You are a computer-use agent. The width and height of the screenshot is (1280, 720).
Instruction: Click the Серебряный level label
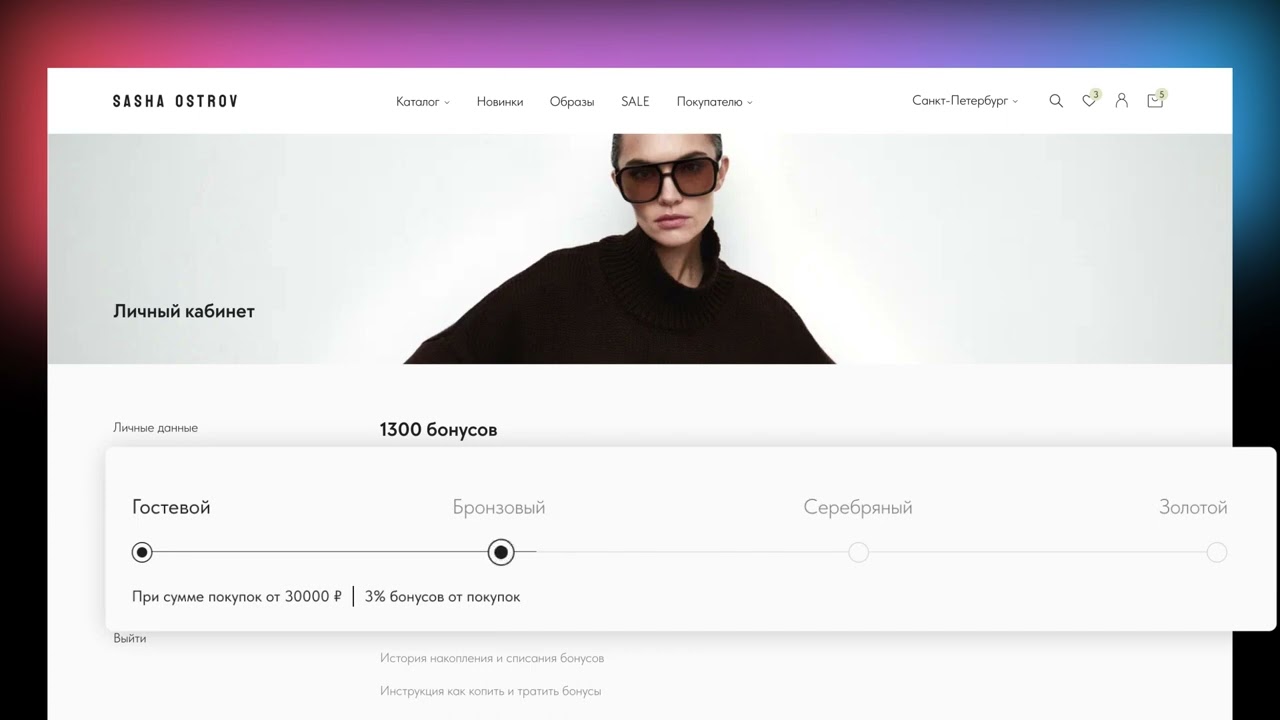coord(858,507)
